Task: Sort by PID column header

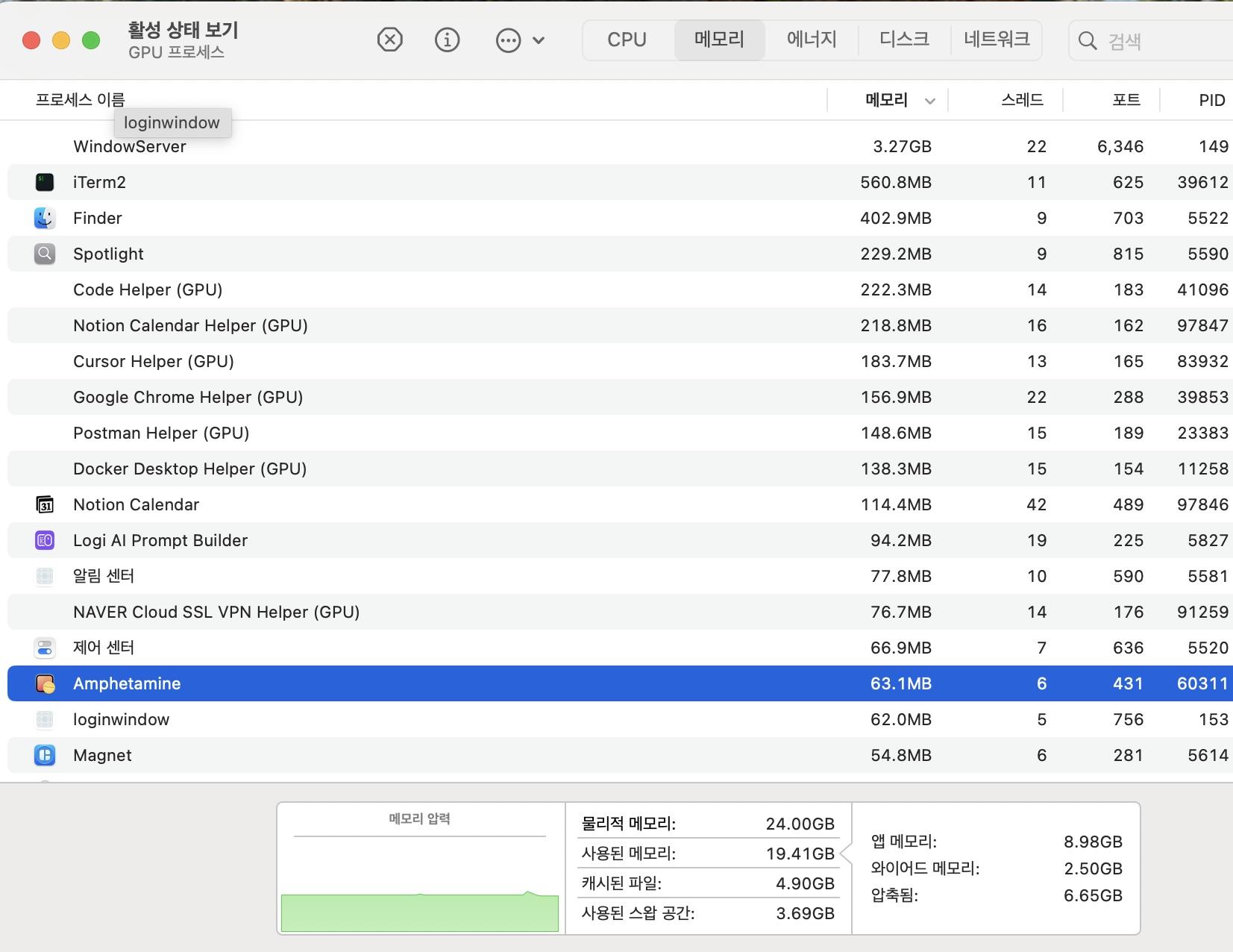Action: [1212, 100]
